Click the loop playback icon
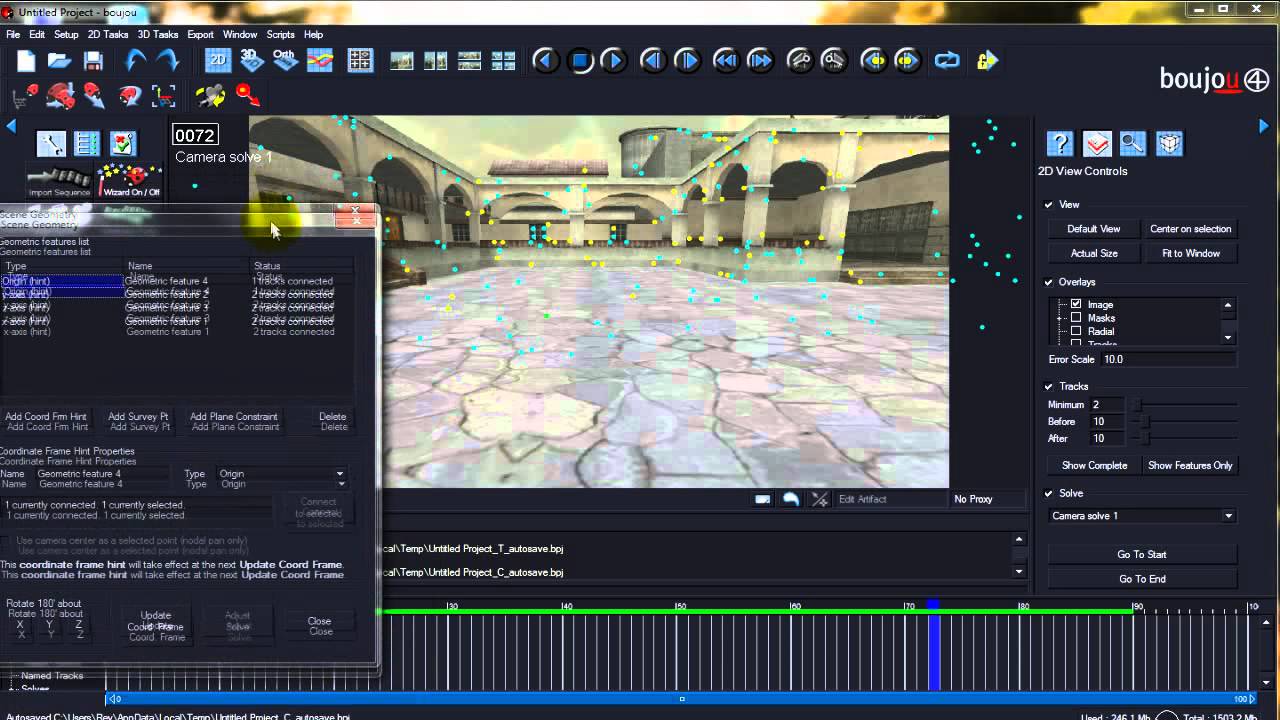Screen dimensions: 1280x720 click(946, 61)
